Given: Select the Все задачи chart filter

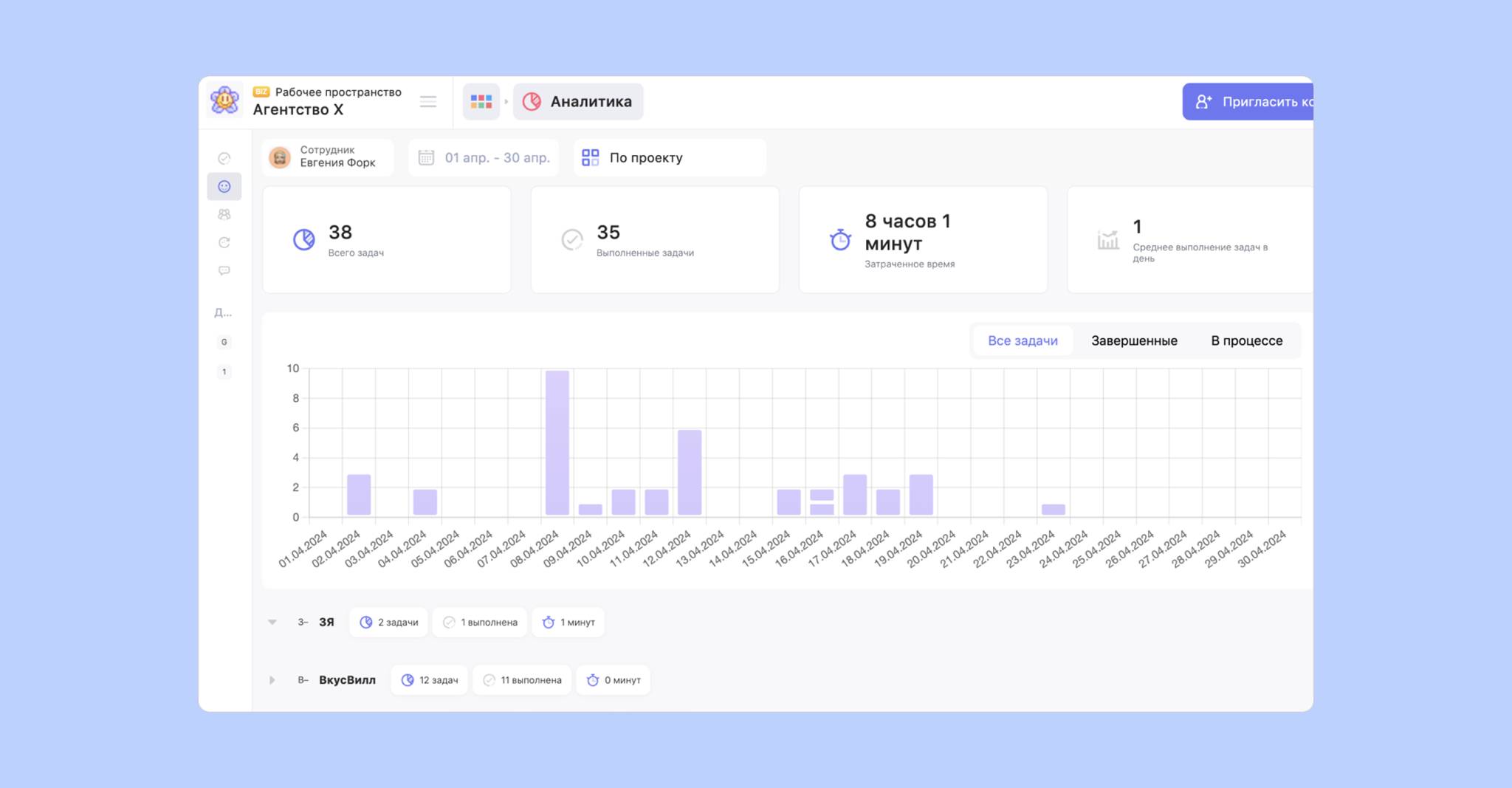Looking at the screenshot, I should 1023,341.
